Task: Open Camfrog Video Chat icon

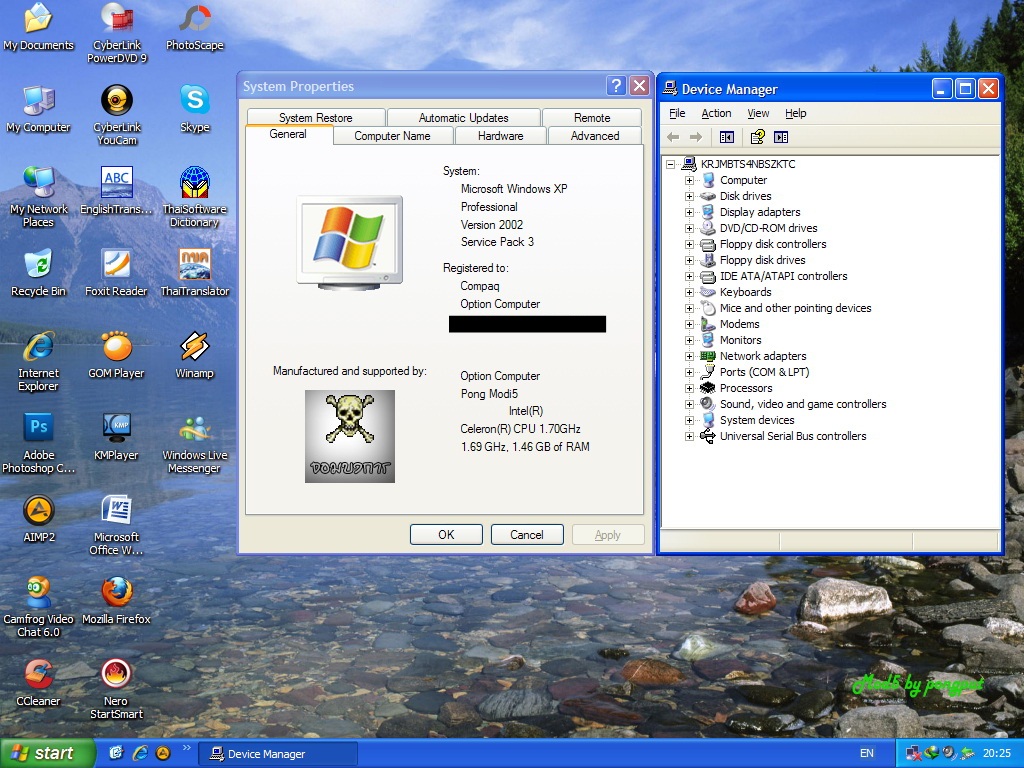Action: (x=39, y=607)
